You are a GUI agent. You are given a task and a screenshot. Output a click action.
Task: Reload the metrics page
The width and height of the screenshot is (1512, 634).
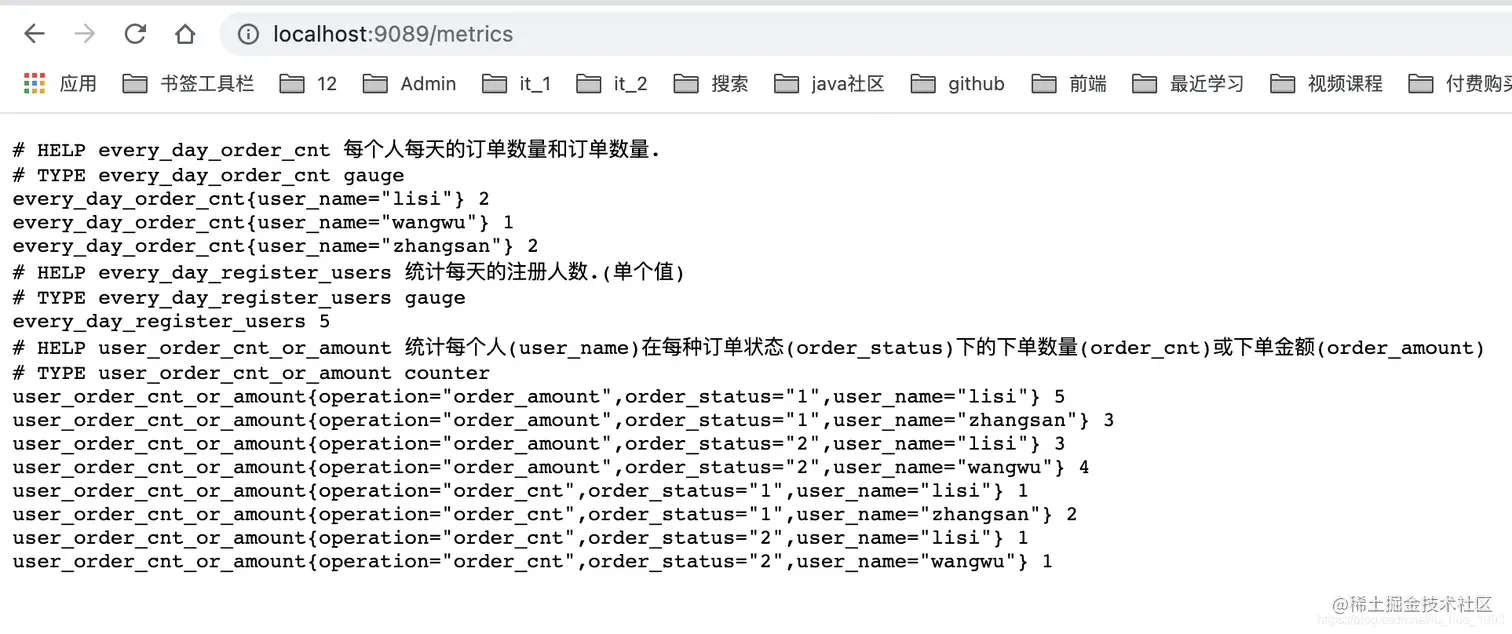click(x=135, y=34)
